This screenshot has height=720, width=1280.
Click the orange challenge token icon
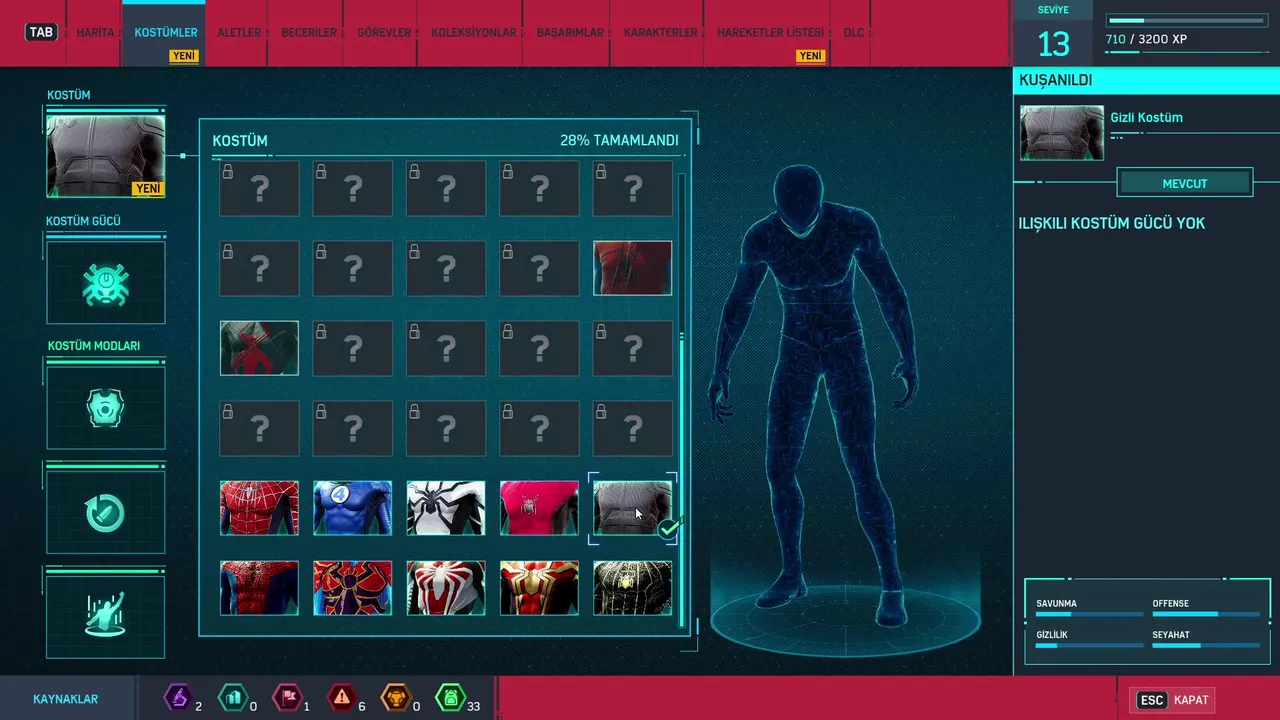coord(396,698)
